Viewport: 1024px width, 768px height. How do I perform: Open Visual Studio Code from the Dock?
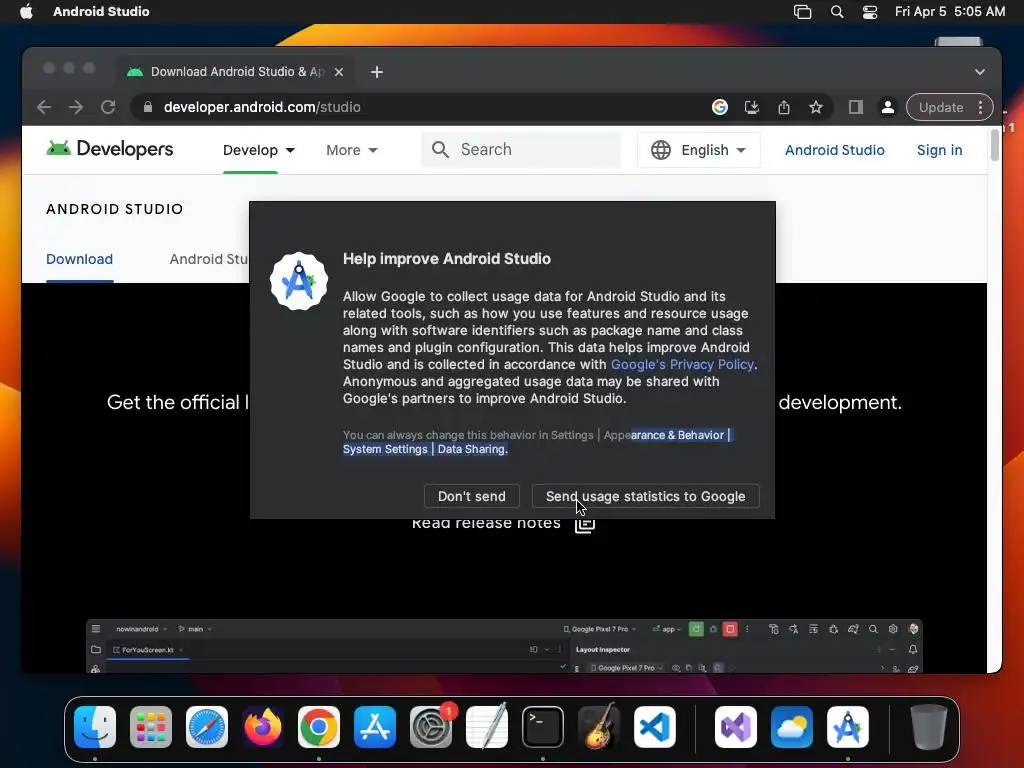(654, 727)
